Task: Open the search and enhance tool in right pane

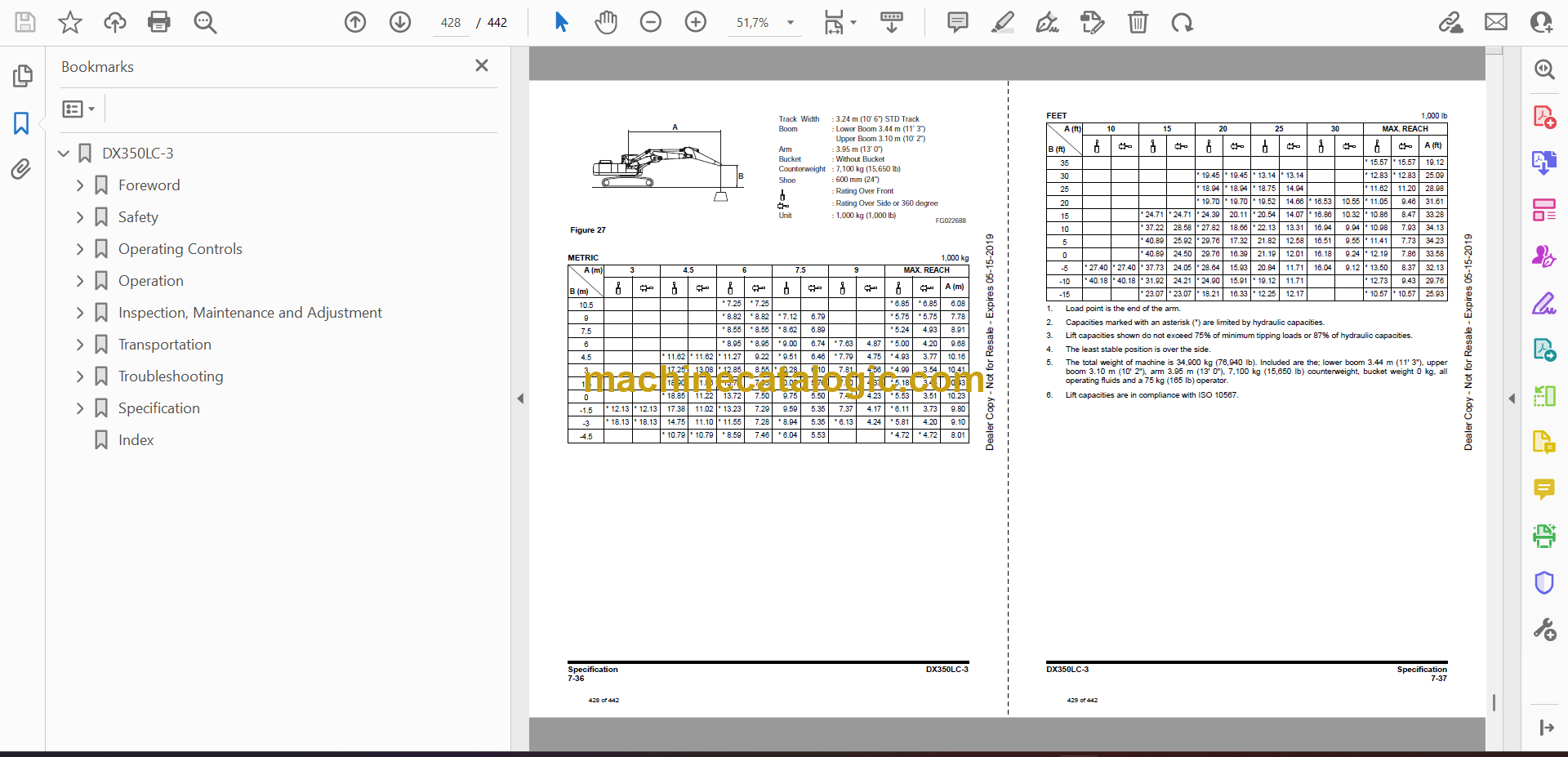Action: [x=1543, y=69]
